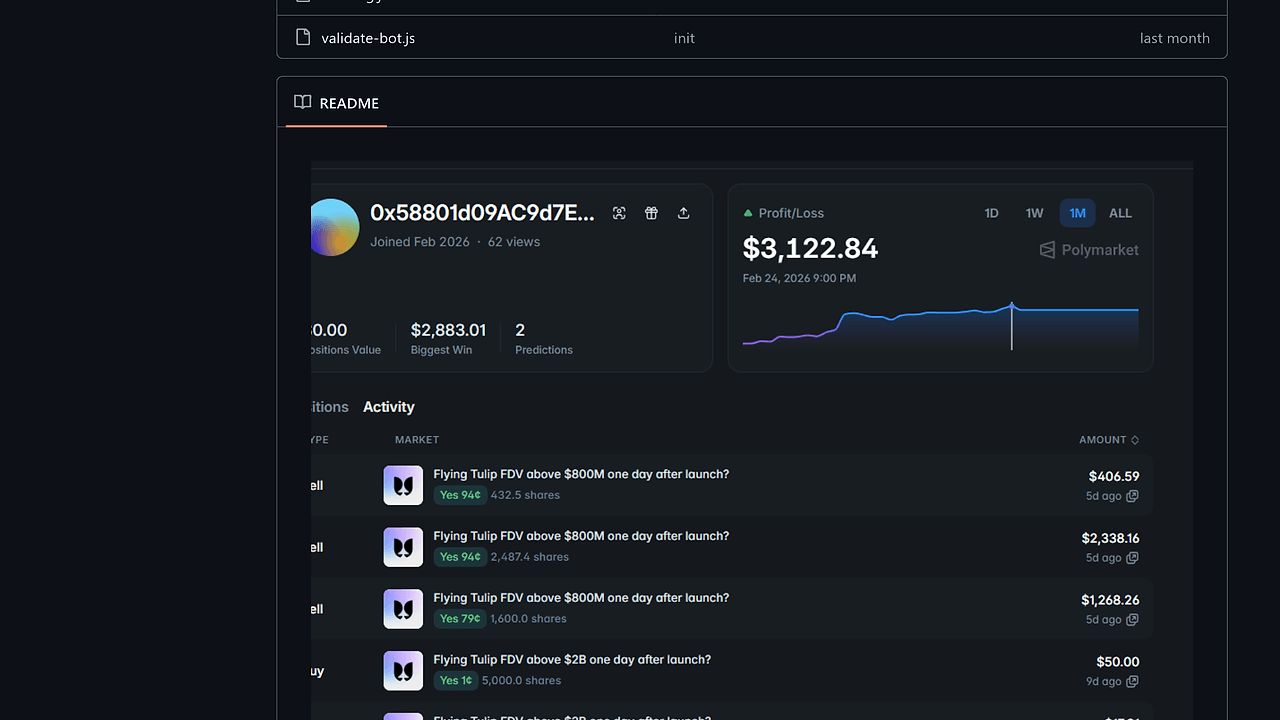
Task: Click the MARKET column header
Action: pyautogui.click(x=417, y=440)
